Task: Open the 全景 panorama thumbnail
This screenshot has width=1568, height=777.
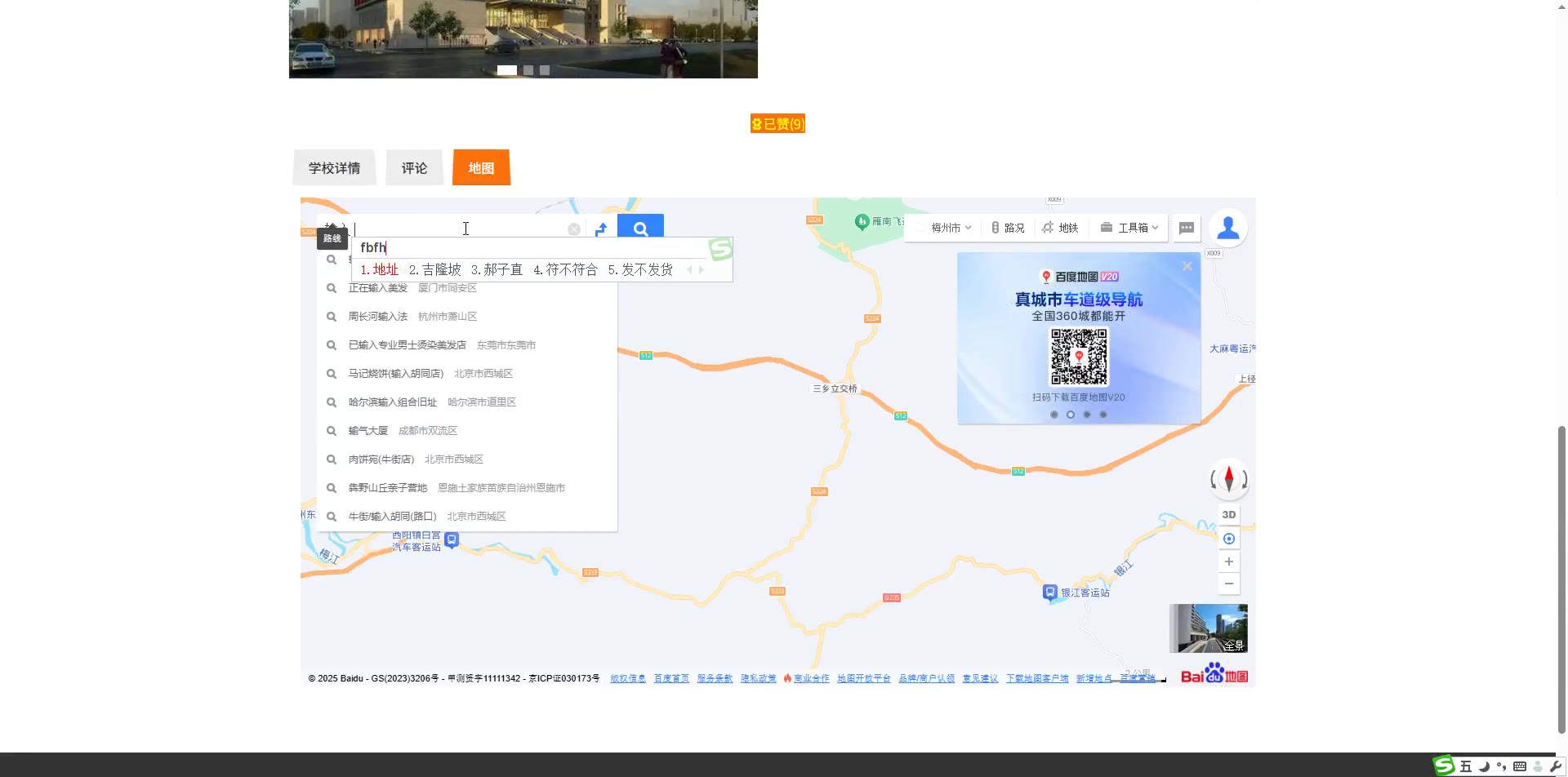Action: [x=1209, y=628]
